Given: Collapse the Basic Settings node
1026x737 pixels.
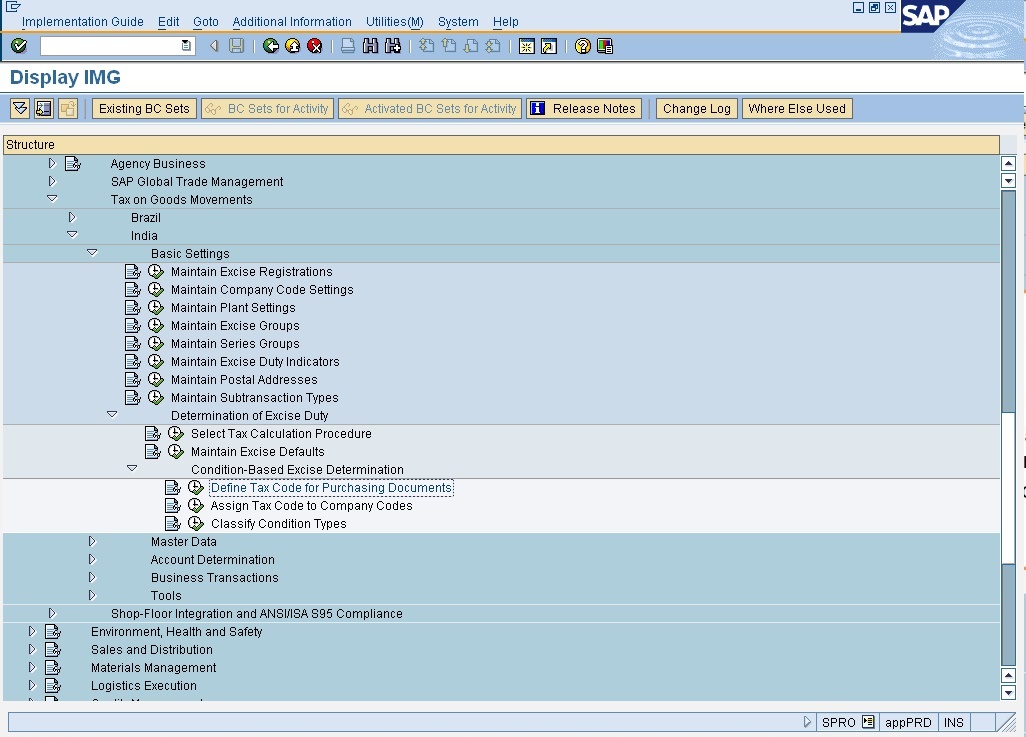Looking at the screenshot, I should click(x=92, y=253).
